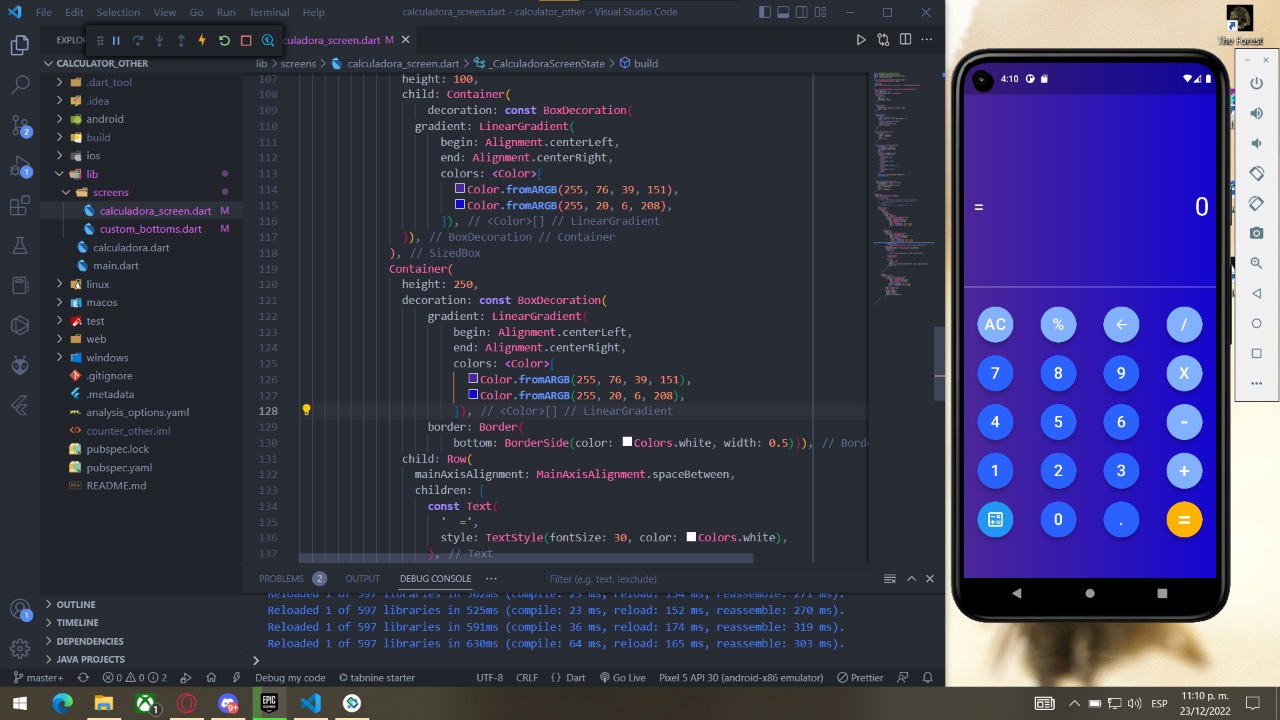Restart the Flutter app with green restart icon
This screenshot has width=1280, height=720.
pos(224,40)
